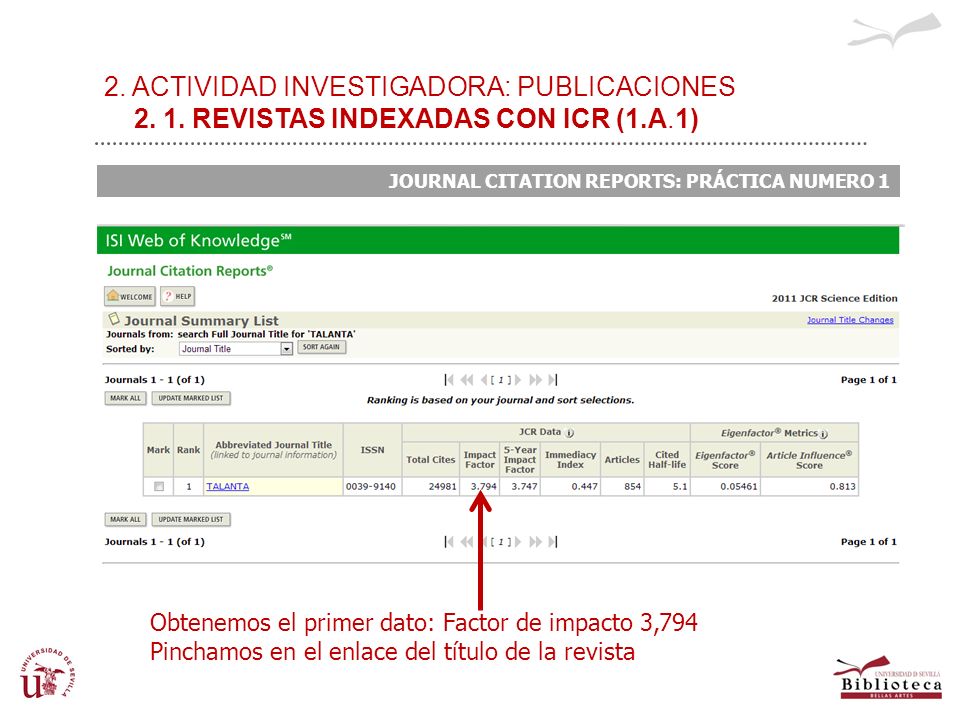The width and height of the screenshot is (960, 720).
Task: Go to next page in top pager
Action: (x=518, y=380)
